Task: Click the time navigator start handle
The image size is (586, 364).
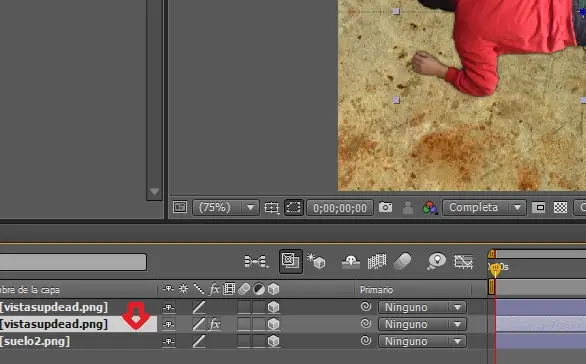Action: tap(491, 254)
